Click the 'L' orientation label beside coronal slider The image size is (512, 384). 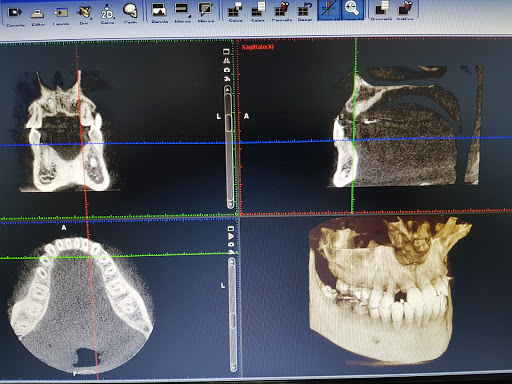[x=219, y=116]
